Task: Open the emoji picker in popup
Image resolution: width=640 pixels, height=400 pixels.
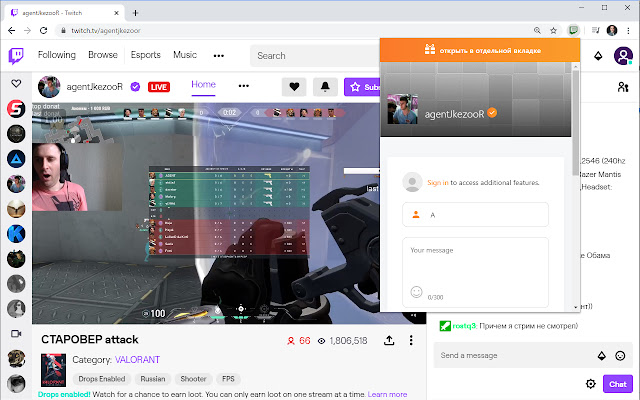Action: point(416,292)
